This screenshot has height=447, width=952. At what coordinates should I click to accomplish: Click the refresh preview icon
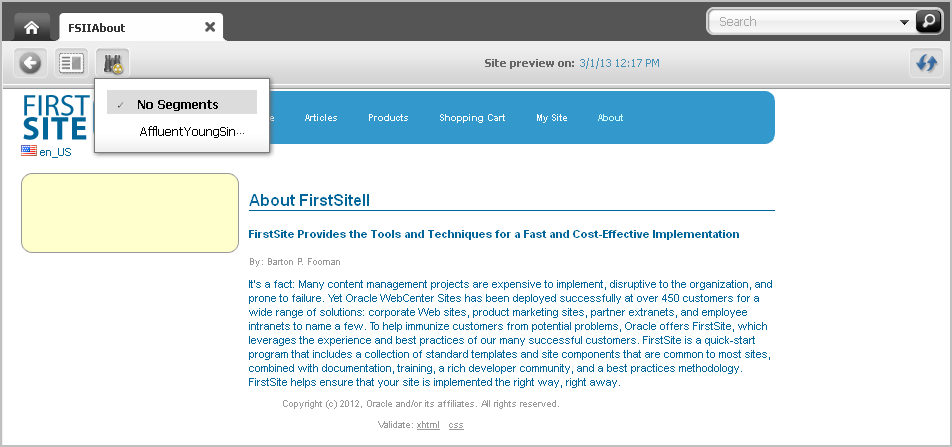926,63
